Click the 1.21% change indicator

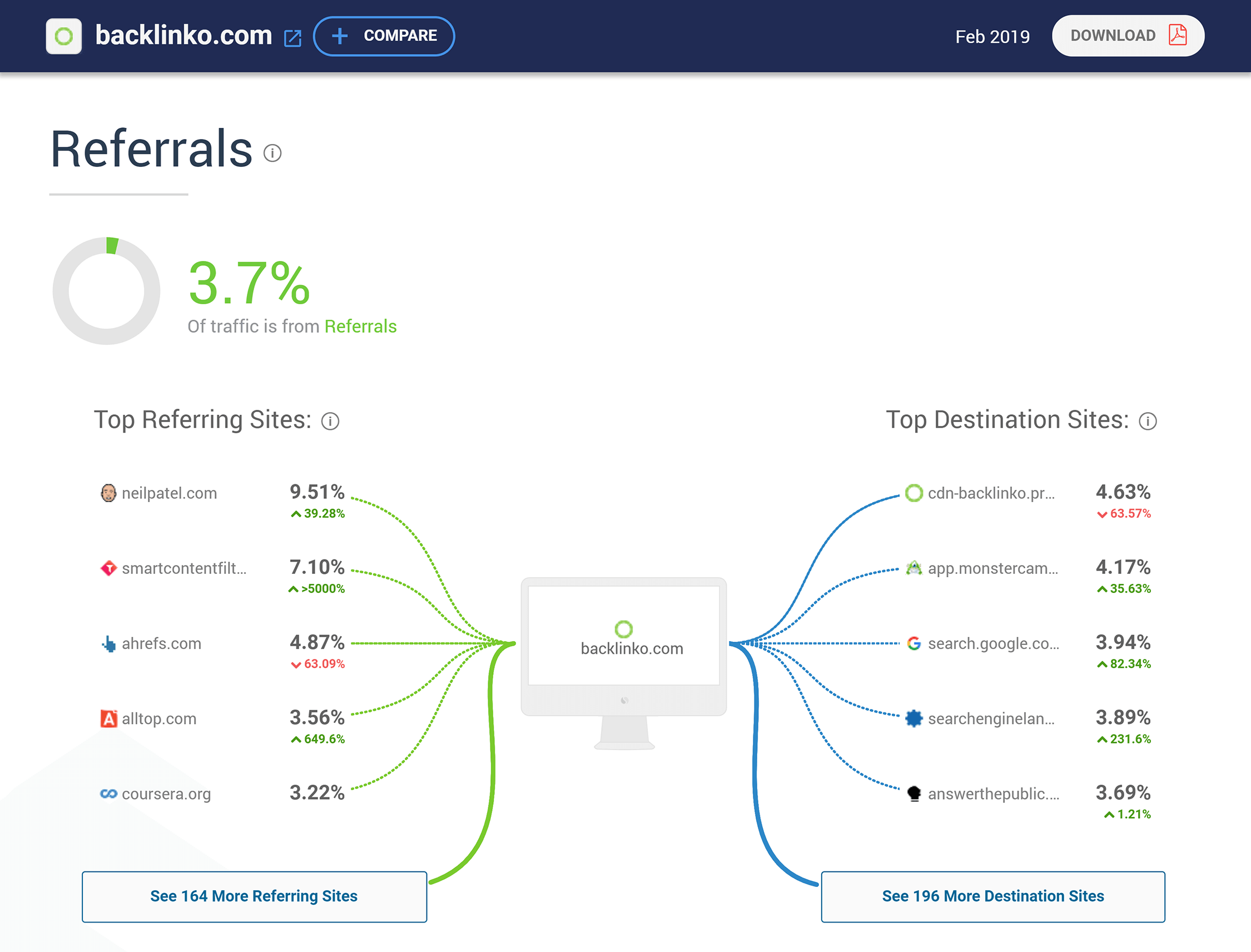[1128, 814]
